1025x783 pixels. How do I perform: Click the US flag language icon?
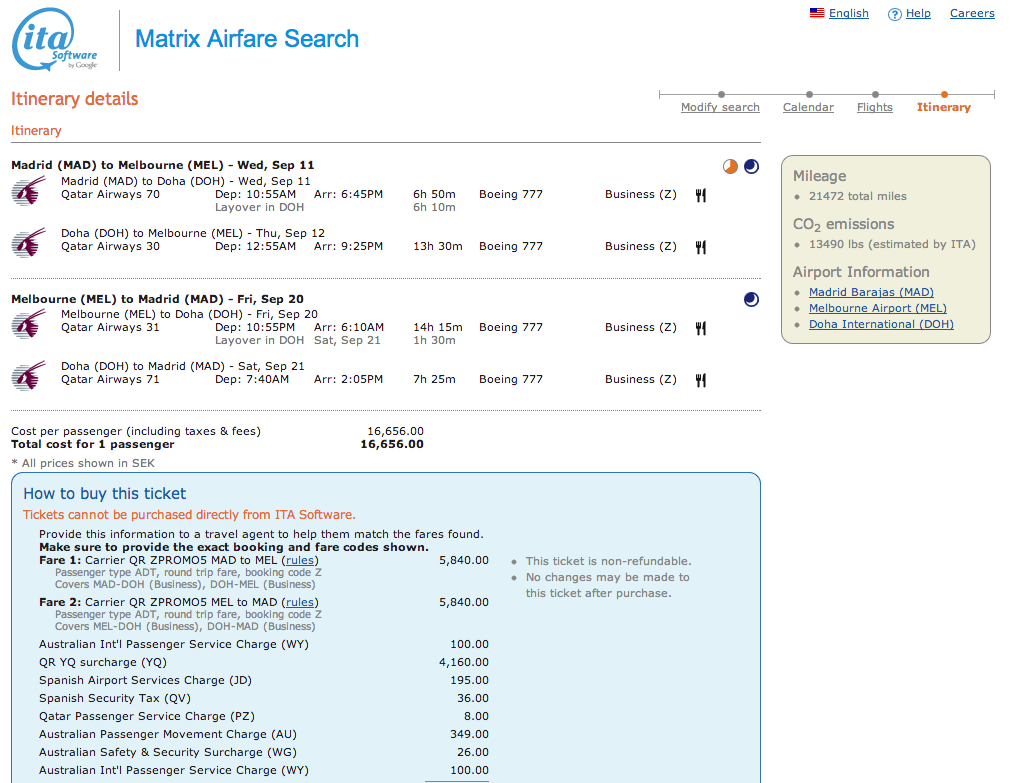point(817,13)
